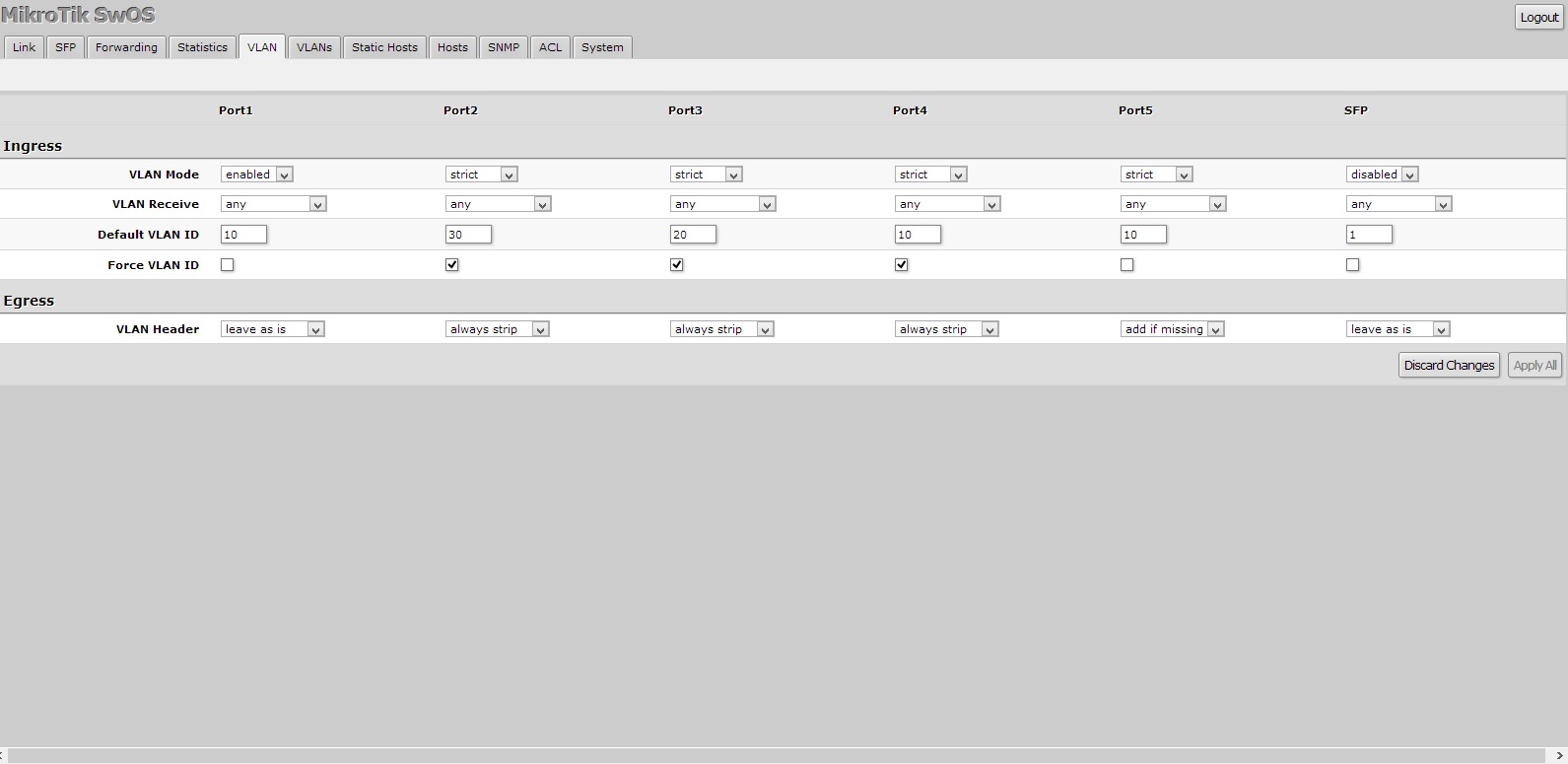Switch to Static Hosts tab

click(x=384, y=47)
